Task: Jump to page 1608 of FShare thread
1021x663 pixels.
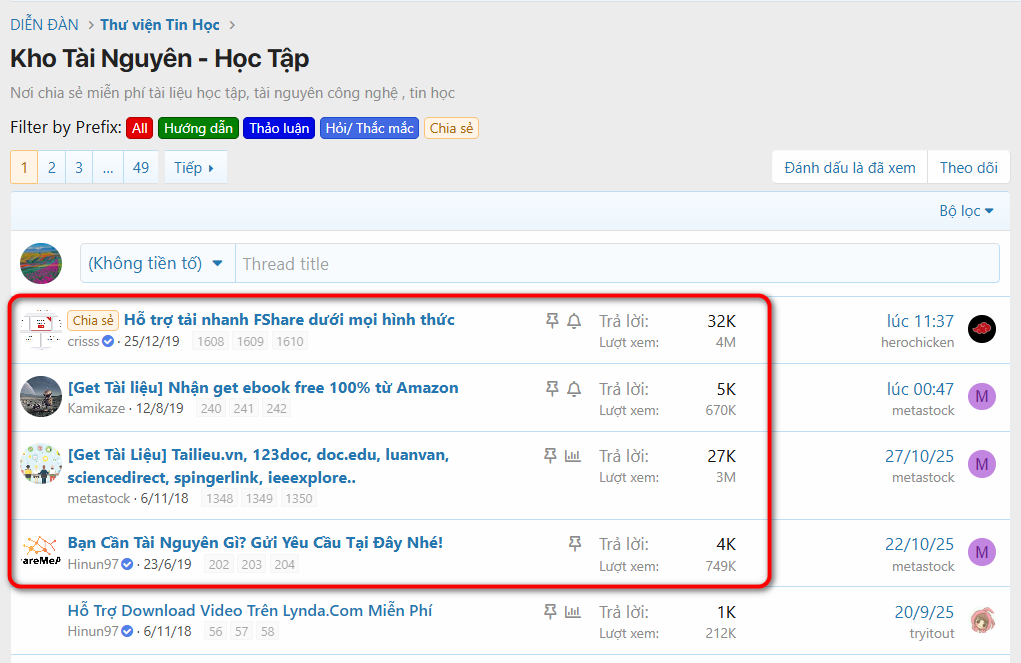Action: 210,341
